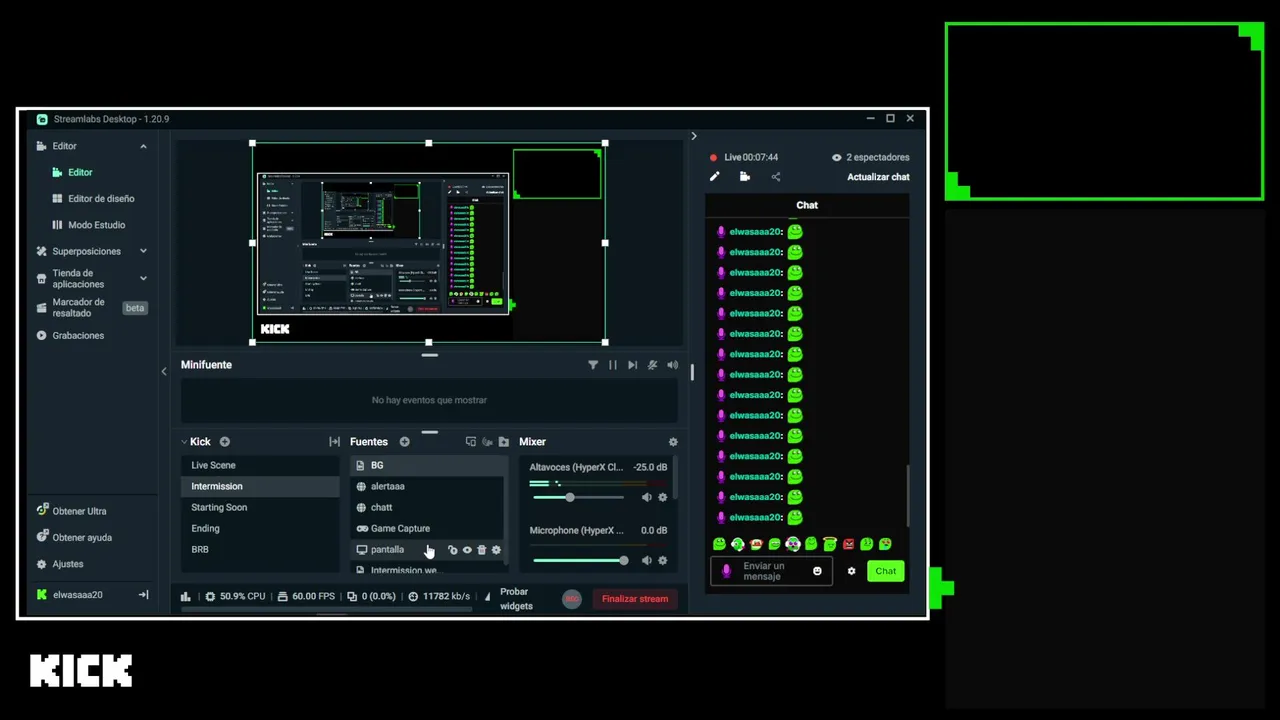Expand the Kick scene collection dropdown
The width and height of the screenshot is (1280, 720).
coord(184,442)
